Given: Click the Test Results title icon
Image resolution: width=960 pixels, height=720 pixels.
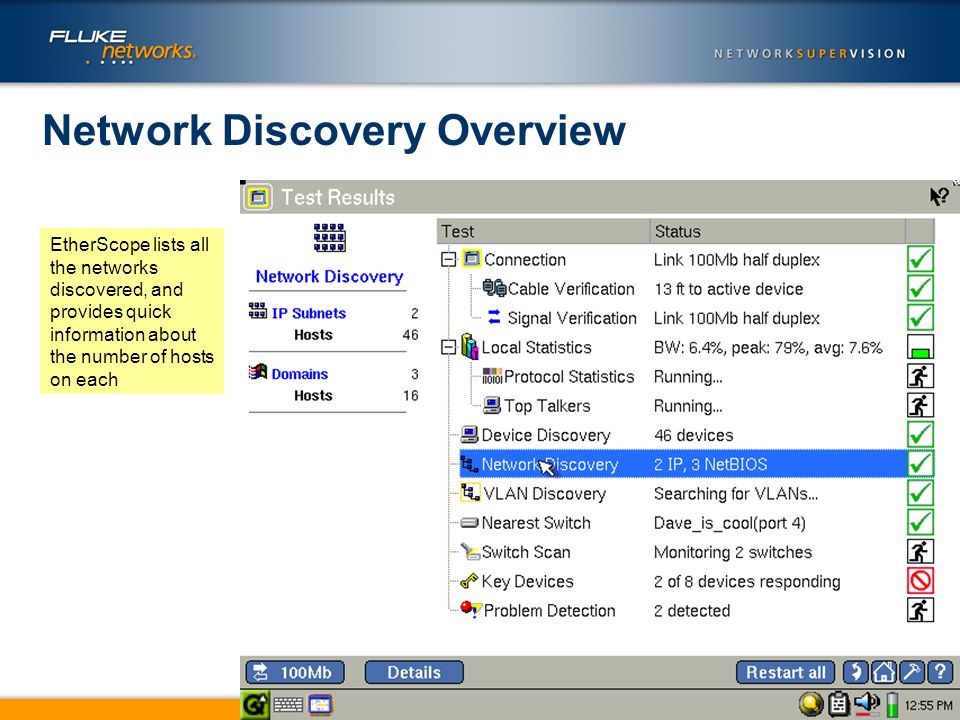Looking at the screenshot, I should (x=258, y=197).
